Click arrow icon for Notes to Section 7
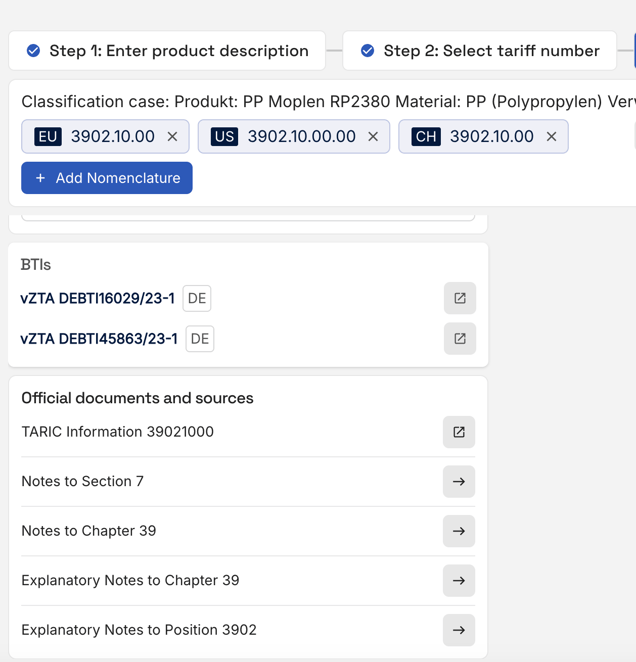Screen dimensions: 636x662 coord(459,482)
